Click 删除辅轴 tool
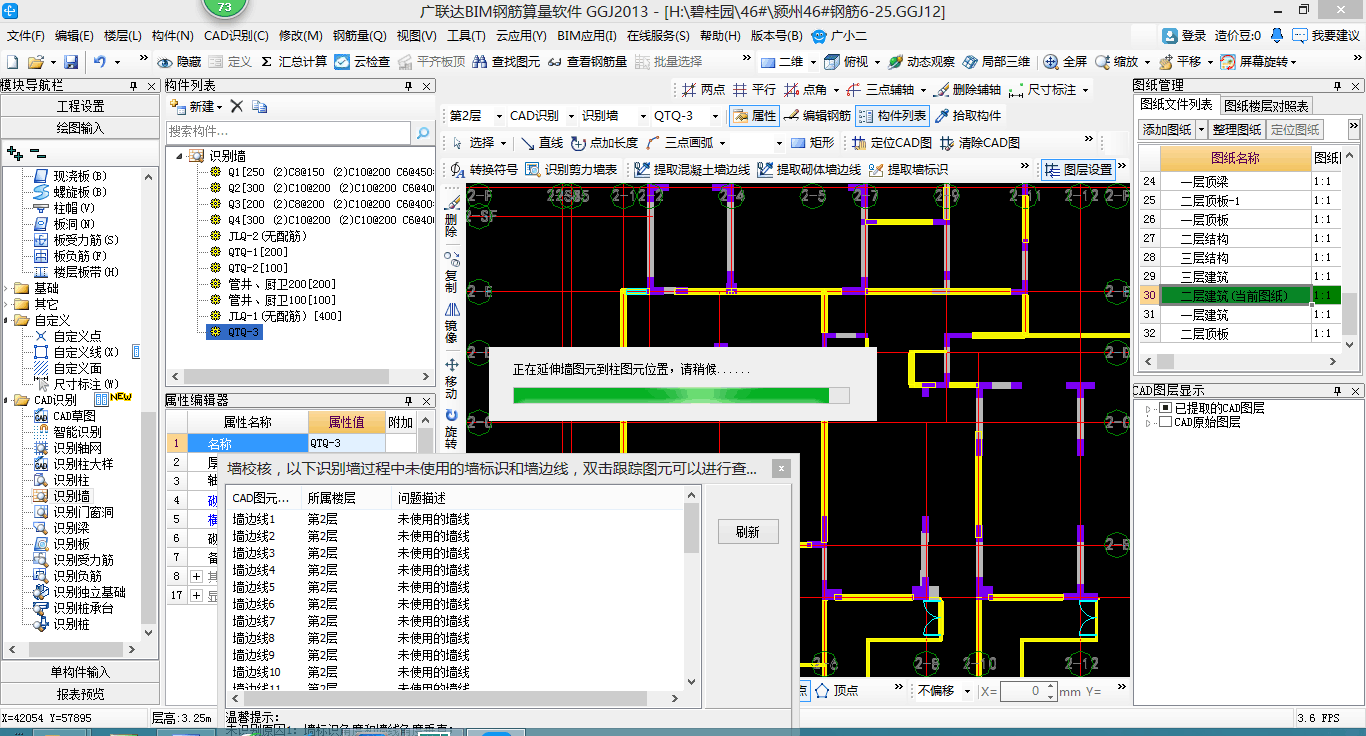This screenshot has width=1366, height=736. (967, 89)
